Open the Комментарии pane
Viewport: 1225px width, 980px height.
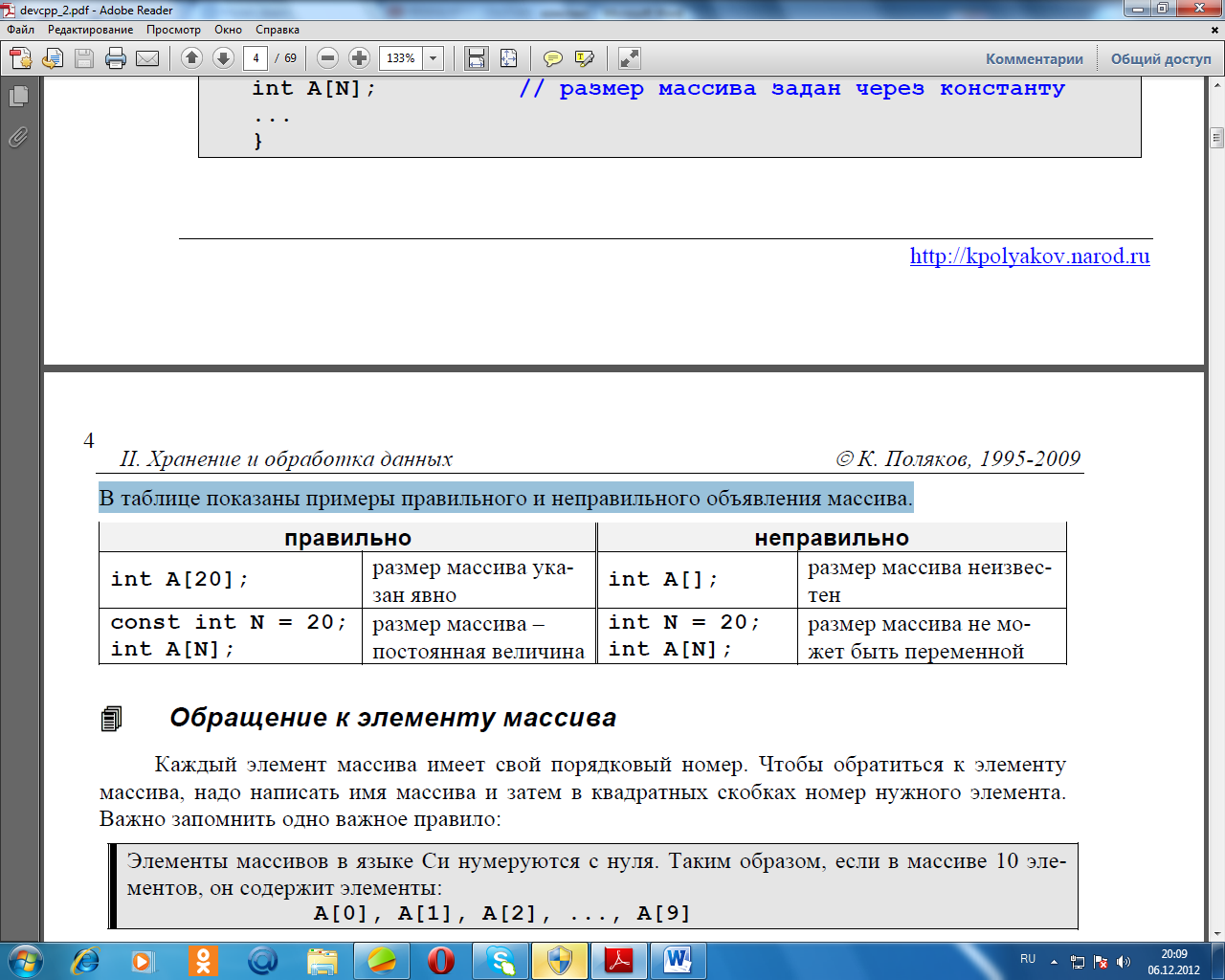[1034, 58]
